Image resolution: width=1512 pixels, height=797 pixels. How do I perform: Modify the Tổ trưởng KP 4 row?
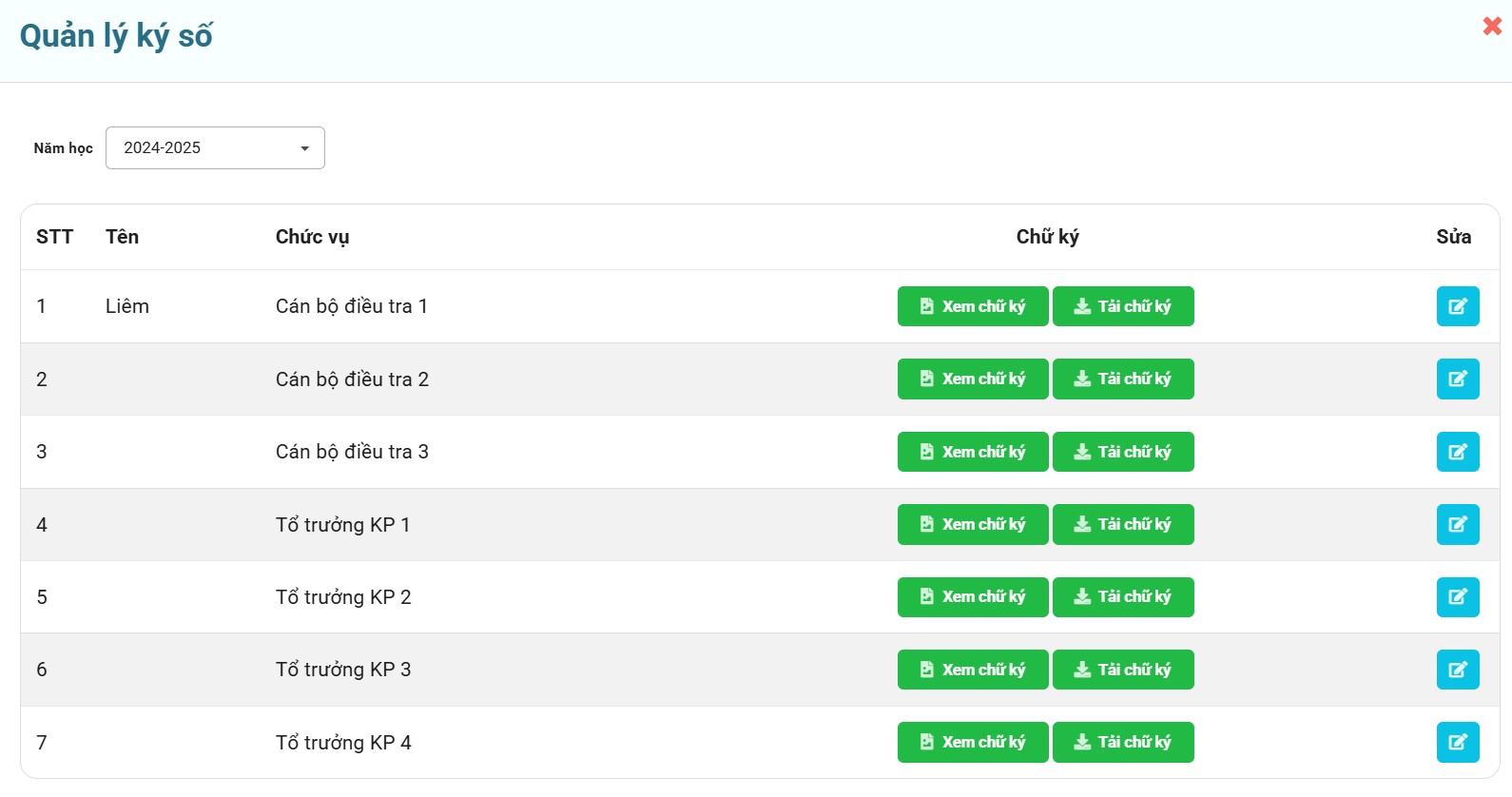pos(1457,742)
